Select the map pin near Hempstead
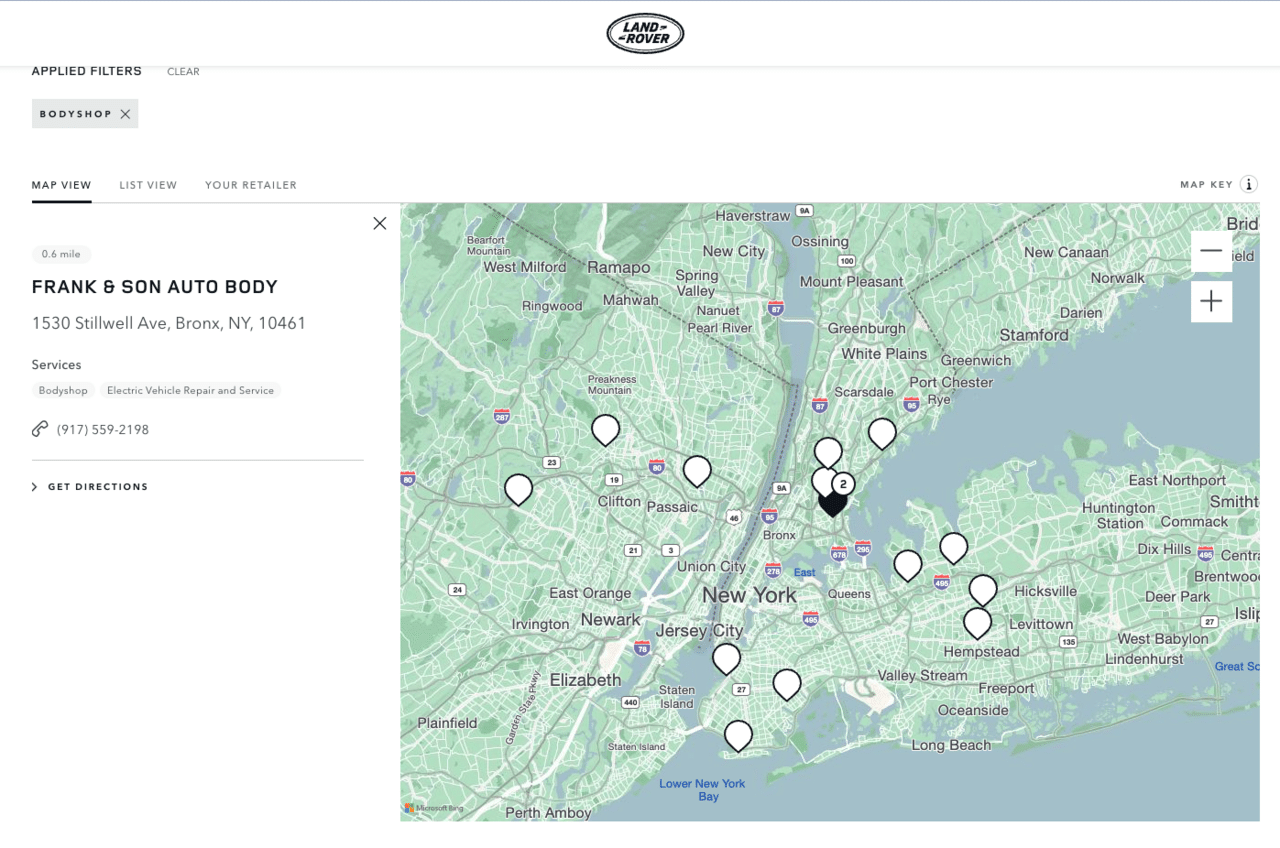The width and height of the screenshot is (1280, 848). coord(977,621)
